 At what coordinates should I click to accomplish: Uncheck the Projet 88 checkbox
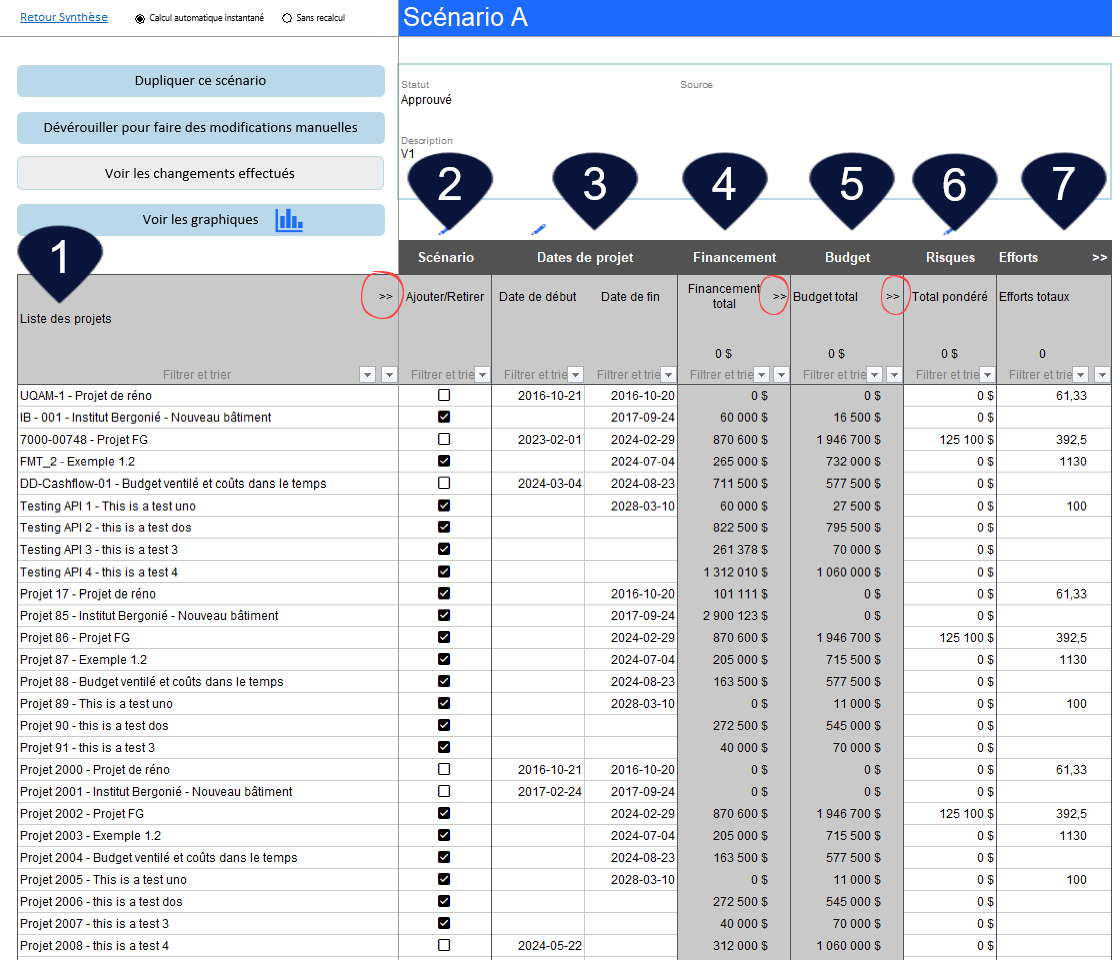click(444, 681)
